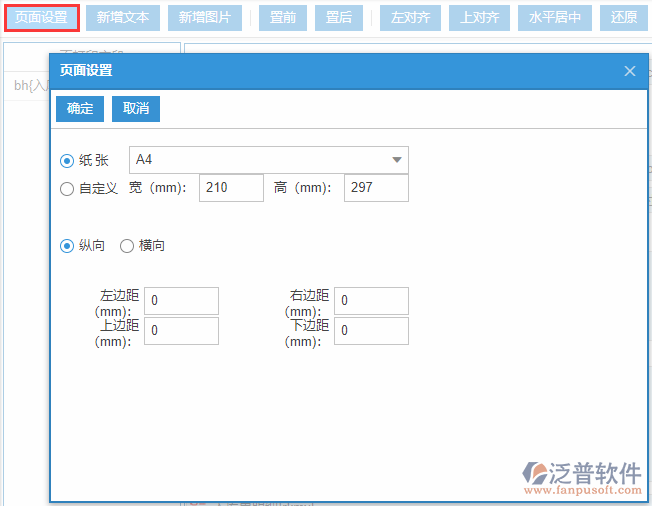Click the 还原 toolbar button

tap(623, 18)
